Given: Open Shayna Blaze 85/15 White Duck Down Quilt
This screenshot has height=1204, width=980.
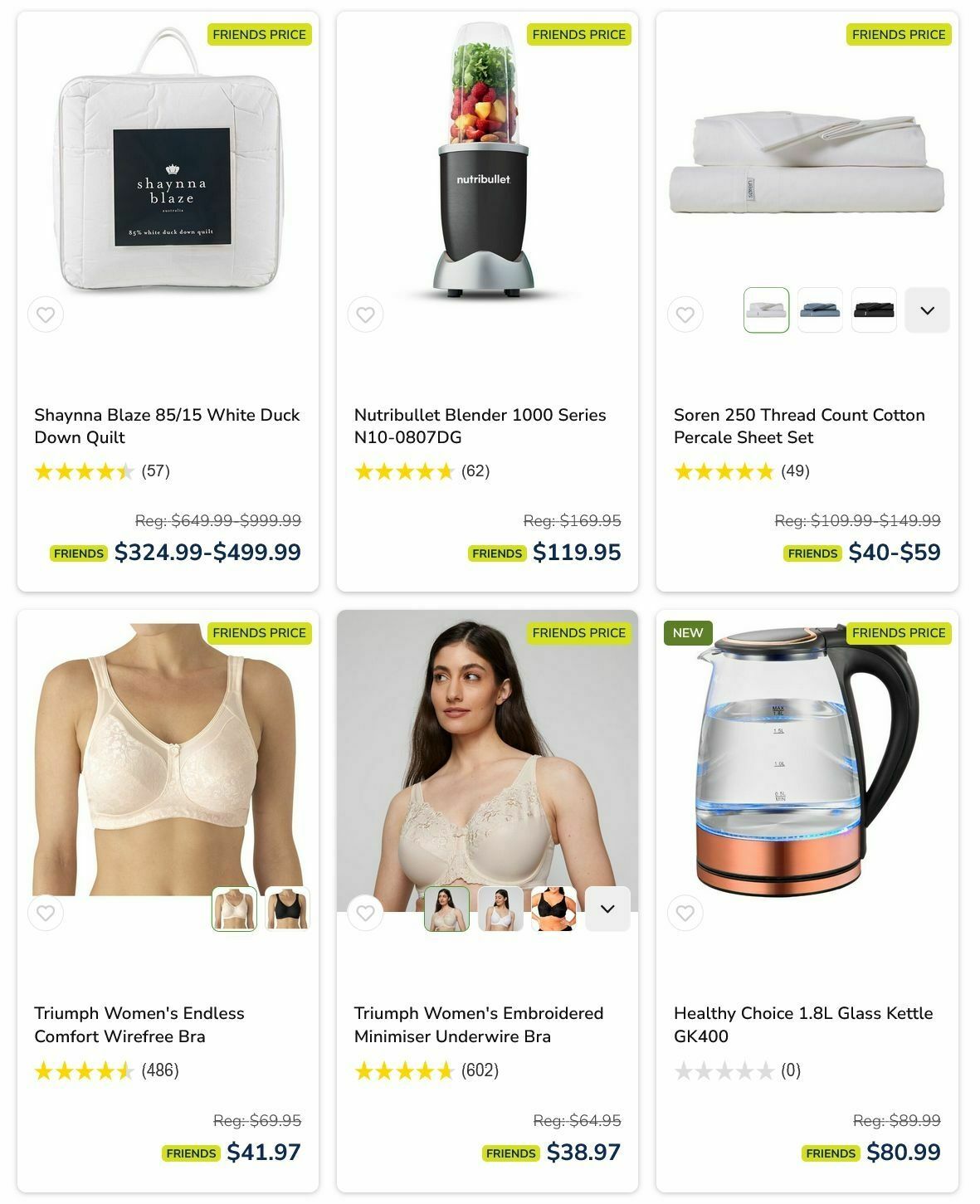Looking at the screenshot, I should click(x=167, y=426).
